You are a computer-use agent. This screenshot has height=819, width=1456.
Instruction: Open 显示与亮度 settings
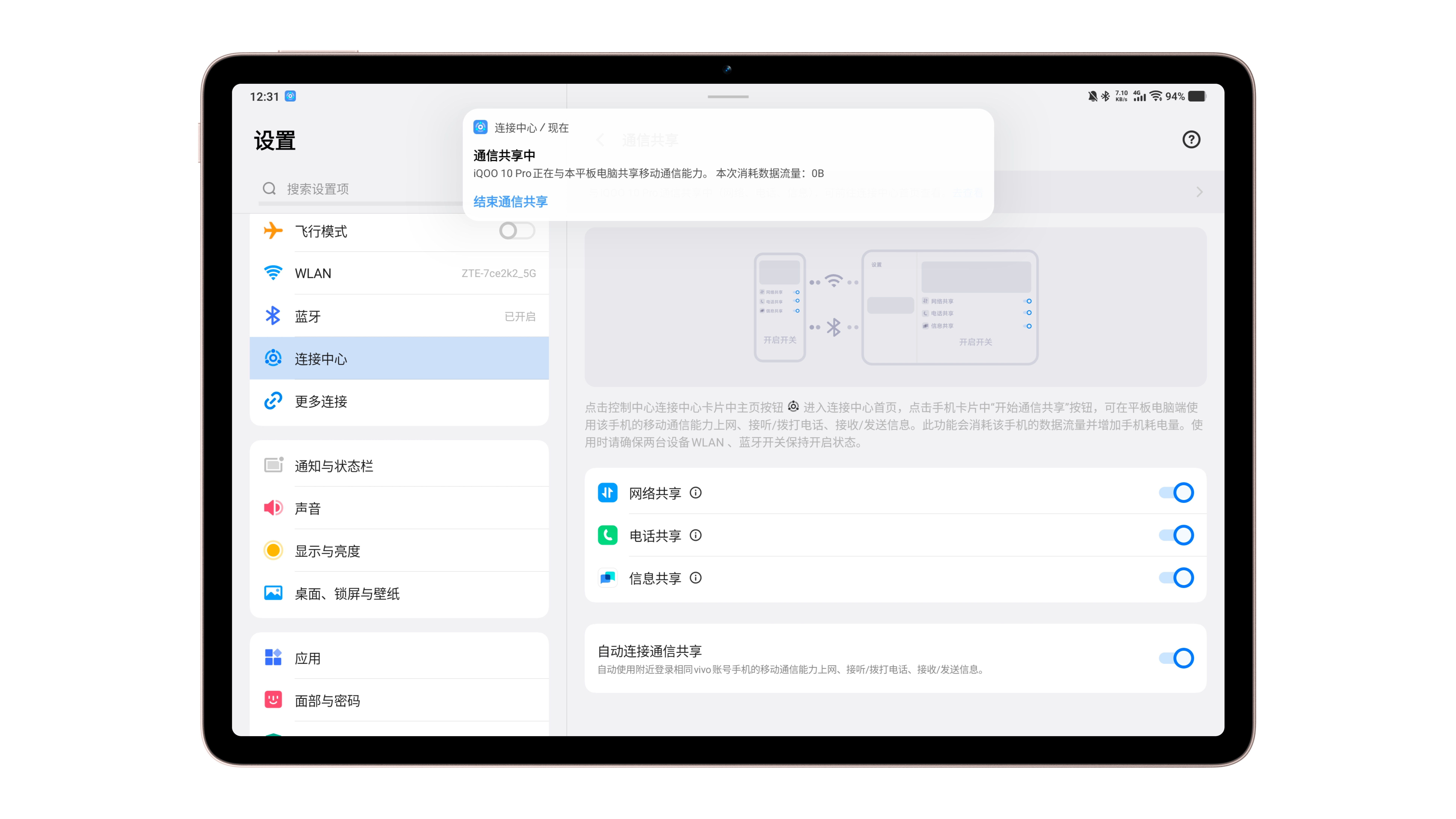click(x=399, y=551)
